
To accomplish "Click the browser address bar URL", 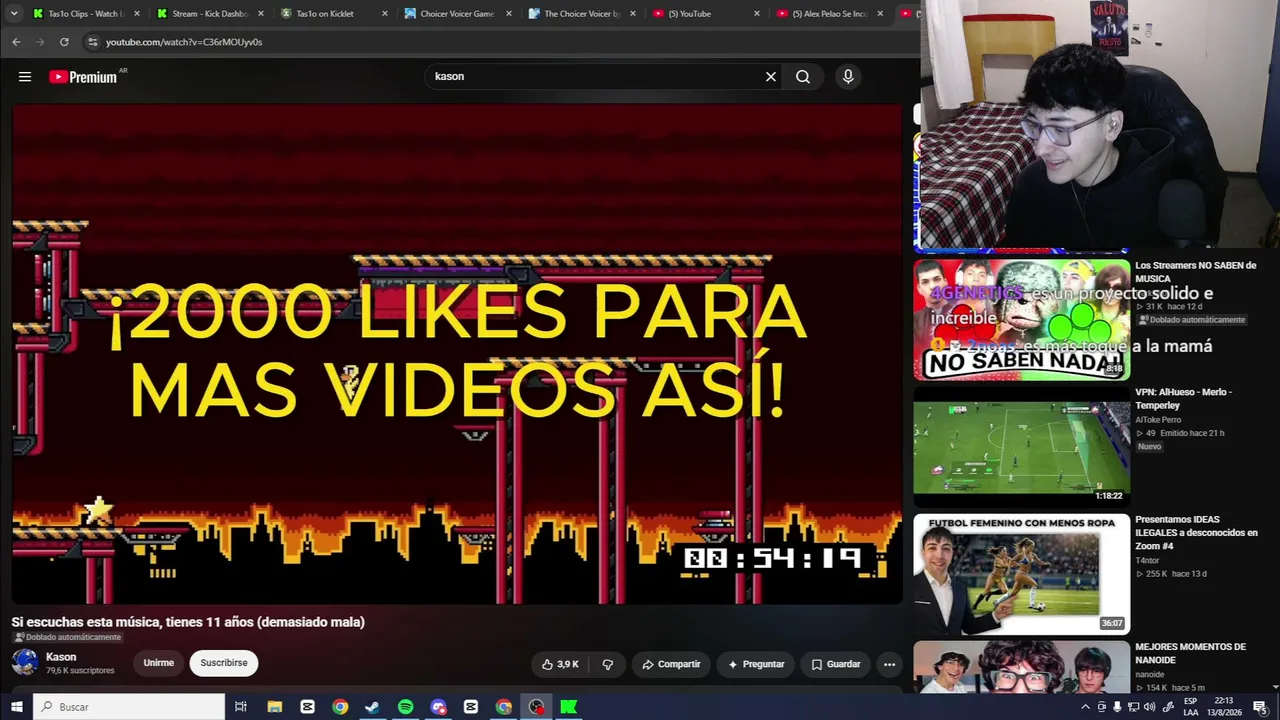I will tap(184, 42).
